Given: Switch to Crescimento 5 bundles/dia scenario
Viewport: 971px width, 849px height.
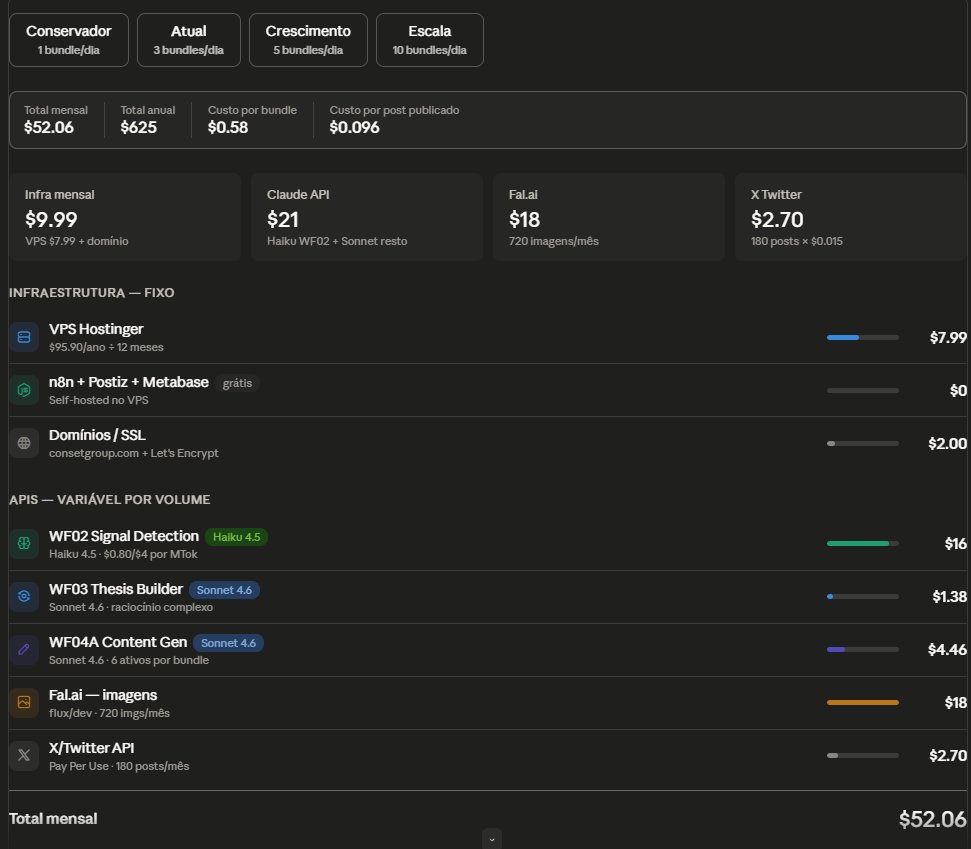Looking at the screenshot, I should click(308, 40).
